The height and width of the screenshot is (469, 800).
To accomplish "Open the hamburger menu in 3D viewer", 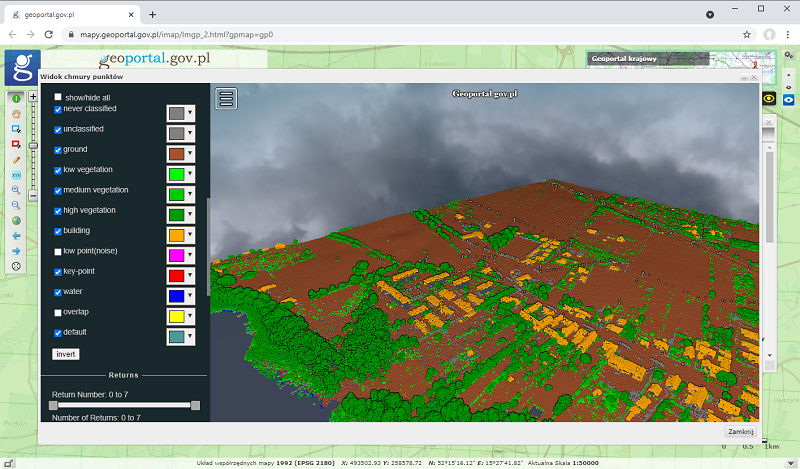I will coord(226,98).
